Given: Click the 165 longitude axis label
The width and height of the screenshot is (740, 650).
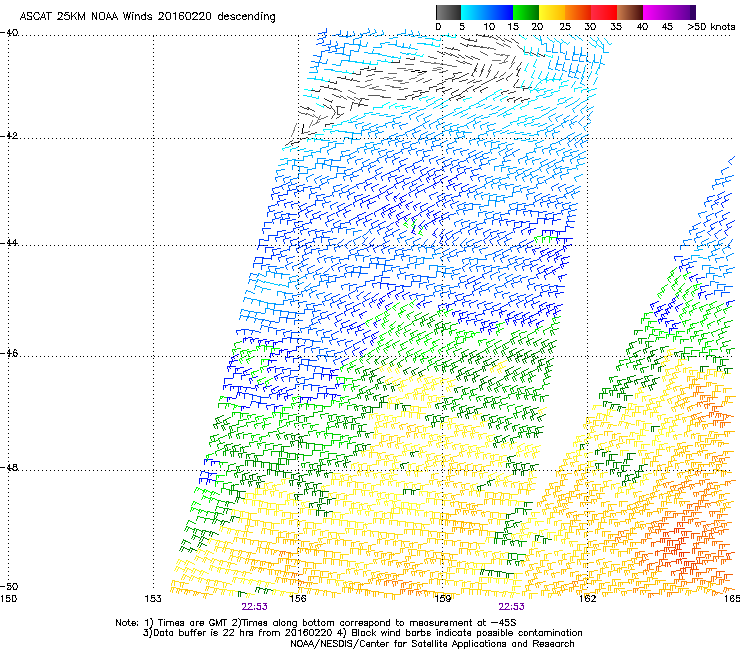Looking at the screenshot, I should pos(732,599).
